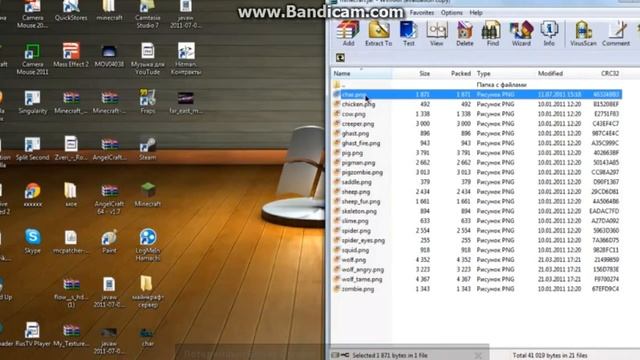640x360 pixels.
Task: Select skeleton.png in the archive list
Action: 477,211
